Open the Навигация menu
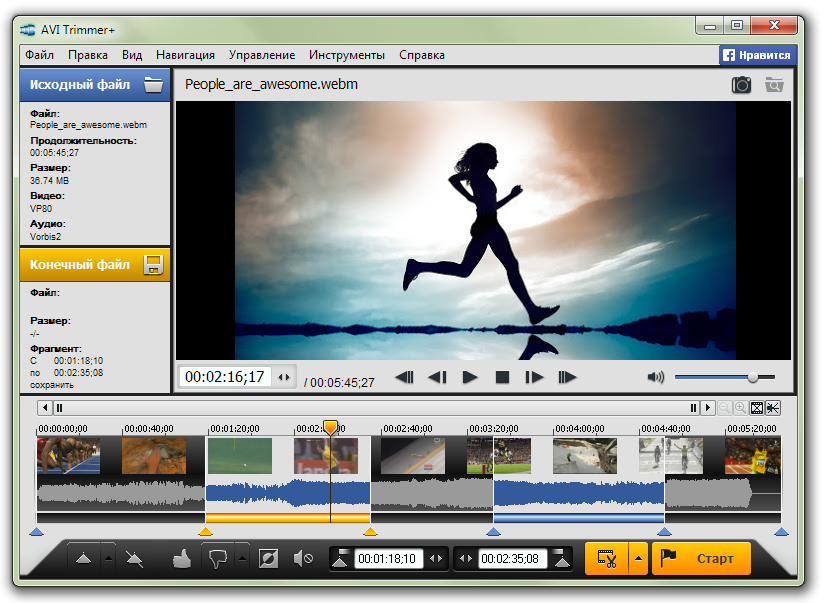Viewport: 824px width, 603px height. click(185, 55)
